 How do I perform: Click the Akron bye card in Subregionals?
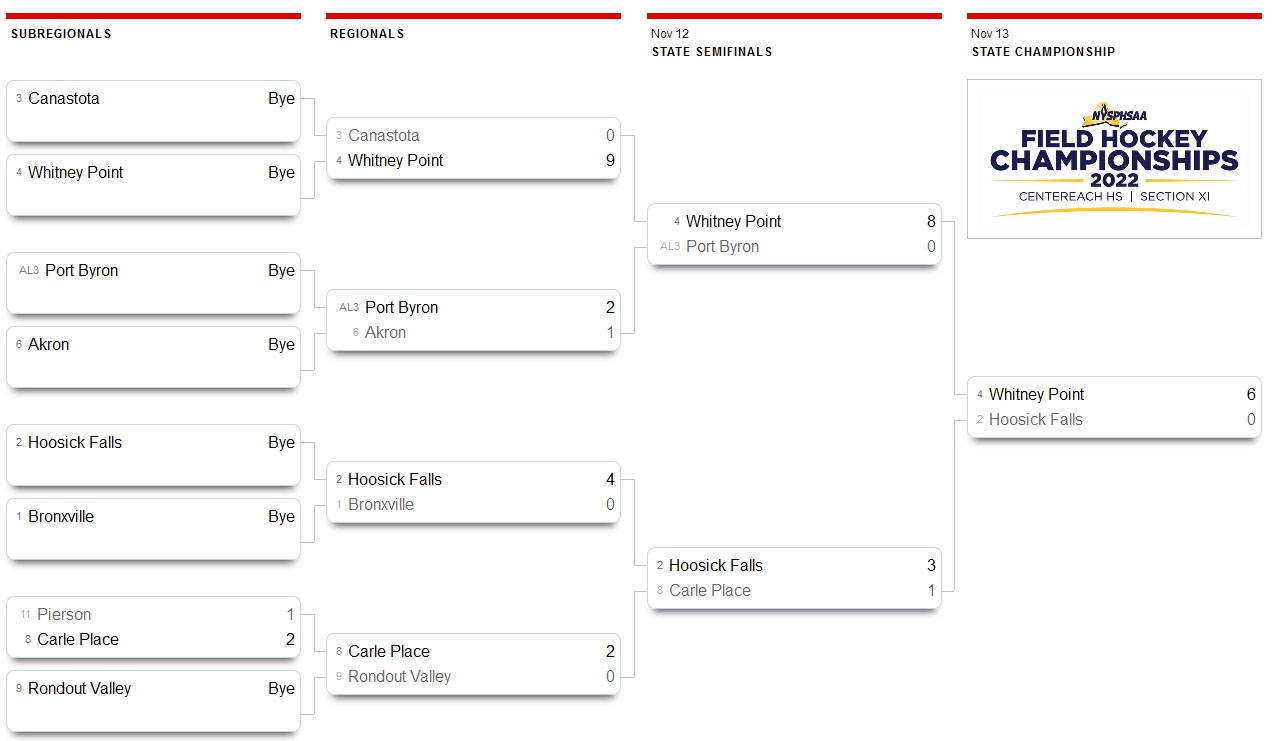[x=153, y=357]
